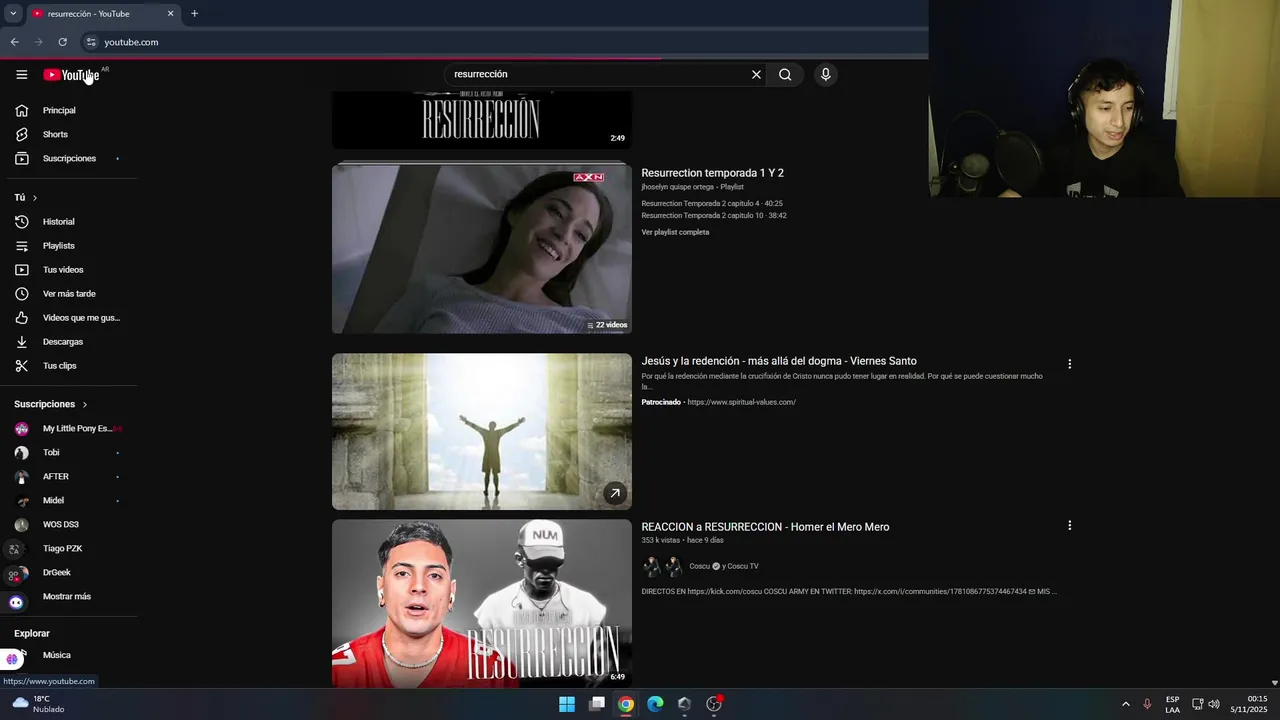Start voice search with microphone icon
The height and width of the screenshot is (720, 1280).
[x=825, y=74]
